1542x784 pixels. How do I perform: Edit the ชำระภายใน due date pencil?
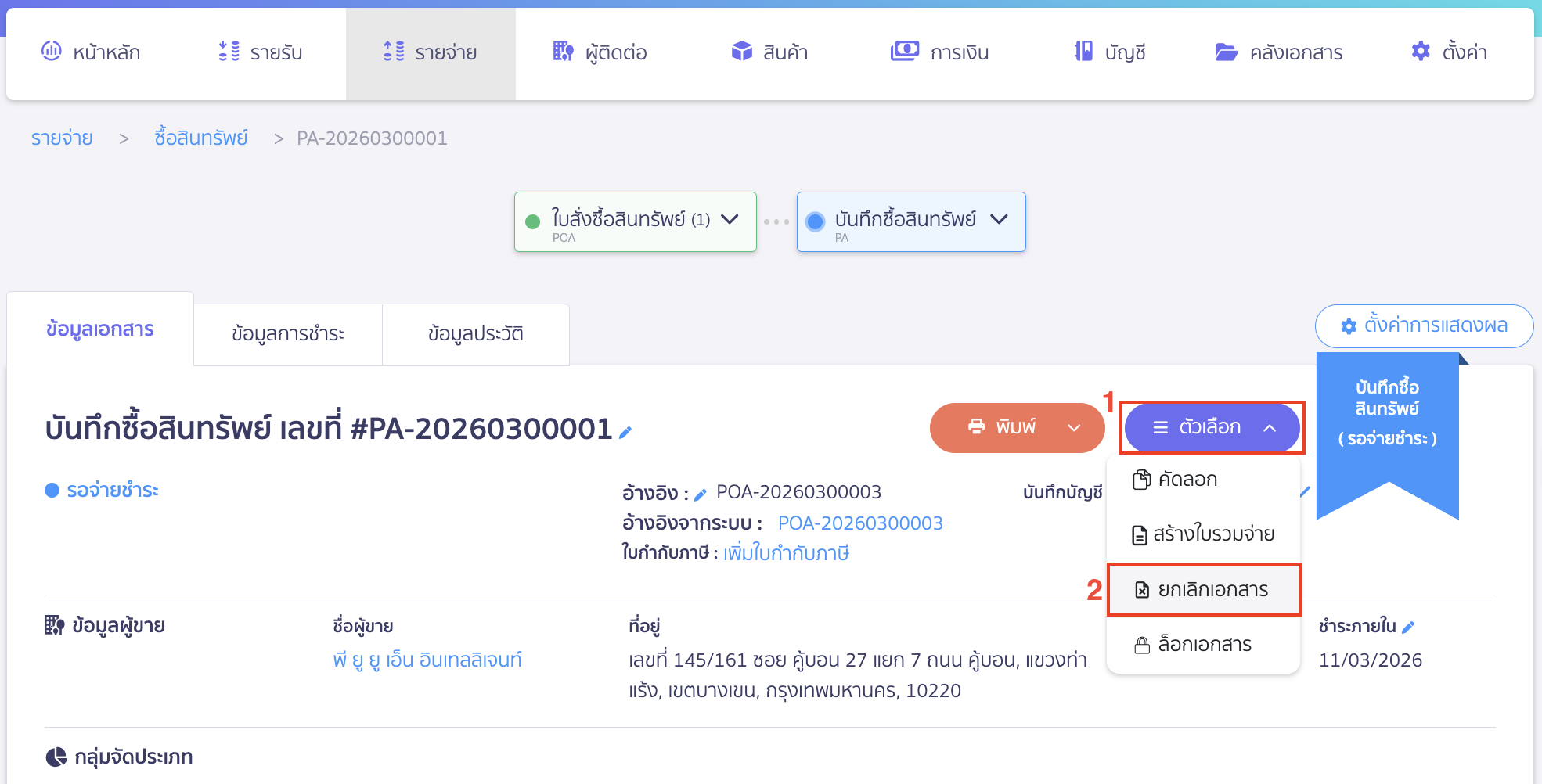coord(1408,627)
